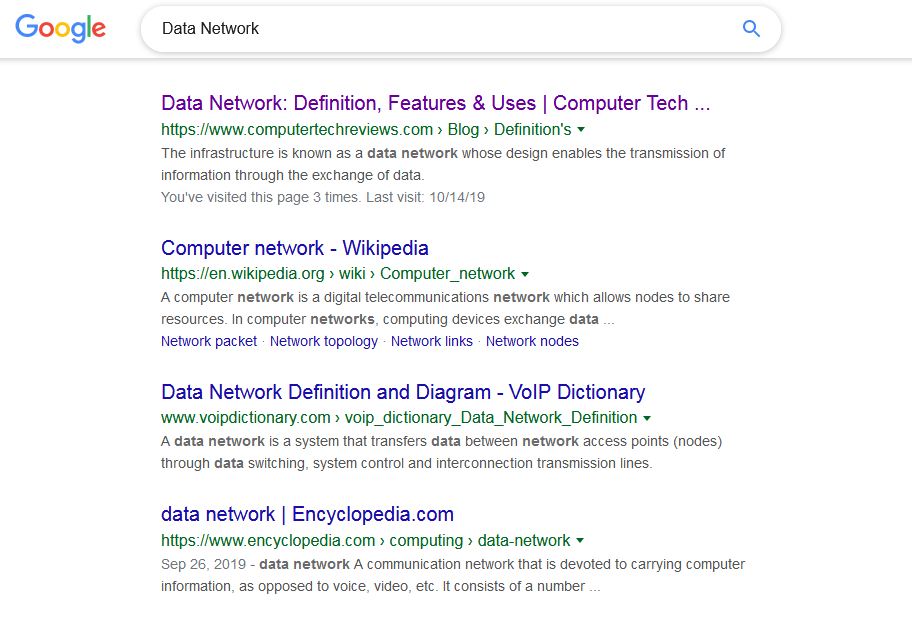This screenshot has width=912, height=617.
Task: Click the Network topology sitelink
Action: (x=323, y=341)
